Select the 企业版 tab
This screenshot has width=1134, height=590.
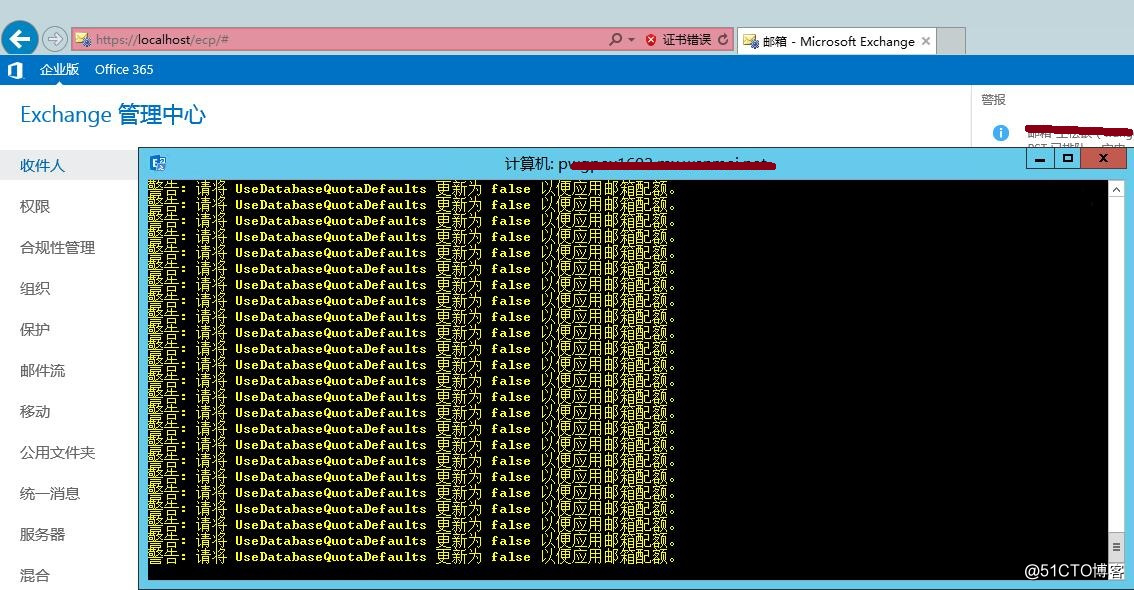tap(59, 69)
